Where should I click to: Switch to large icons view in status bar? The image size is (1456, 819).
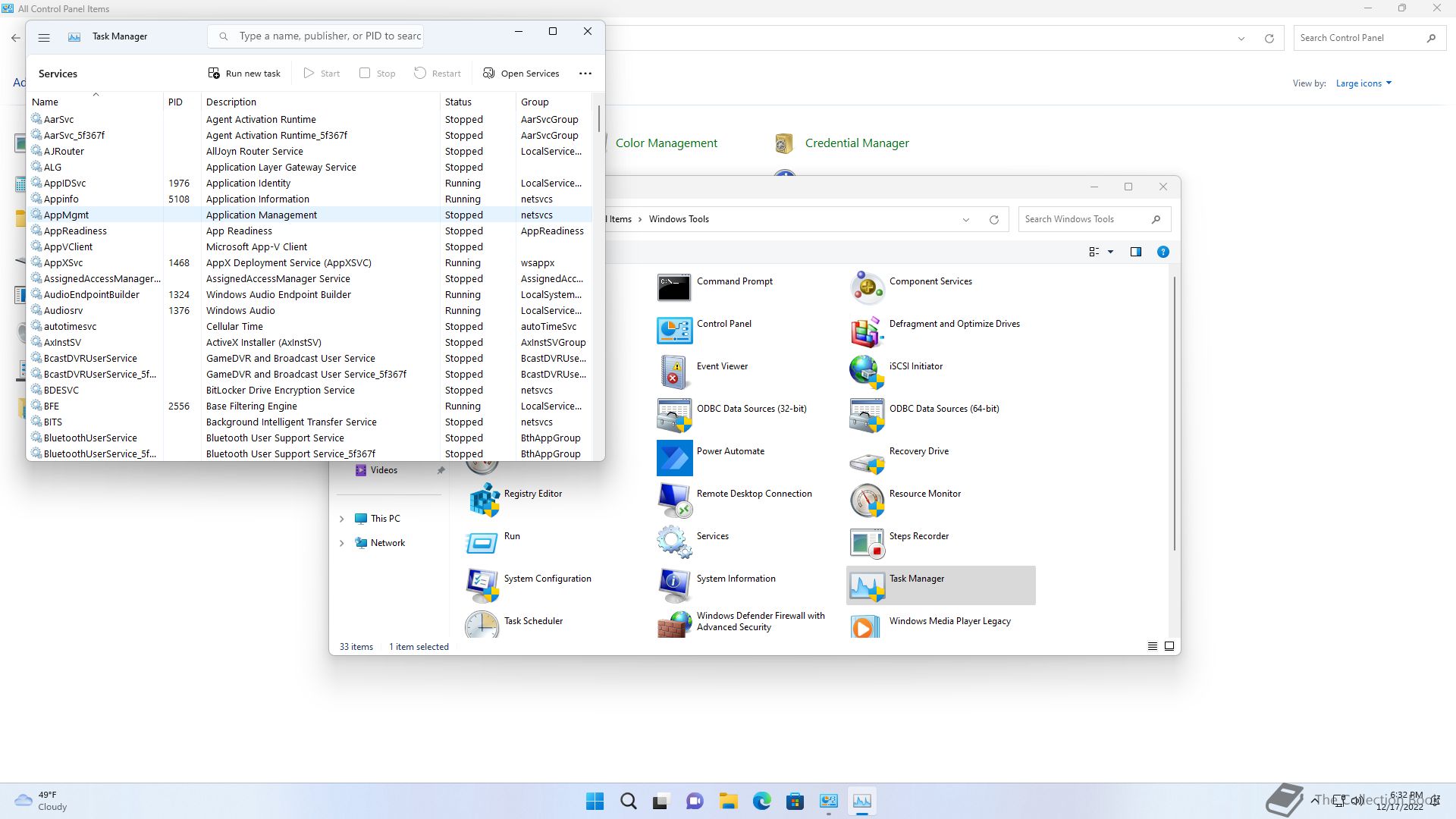(x=1169, y=646)
